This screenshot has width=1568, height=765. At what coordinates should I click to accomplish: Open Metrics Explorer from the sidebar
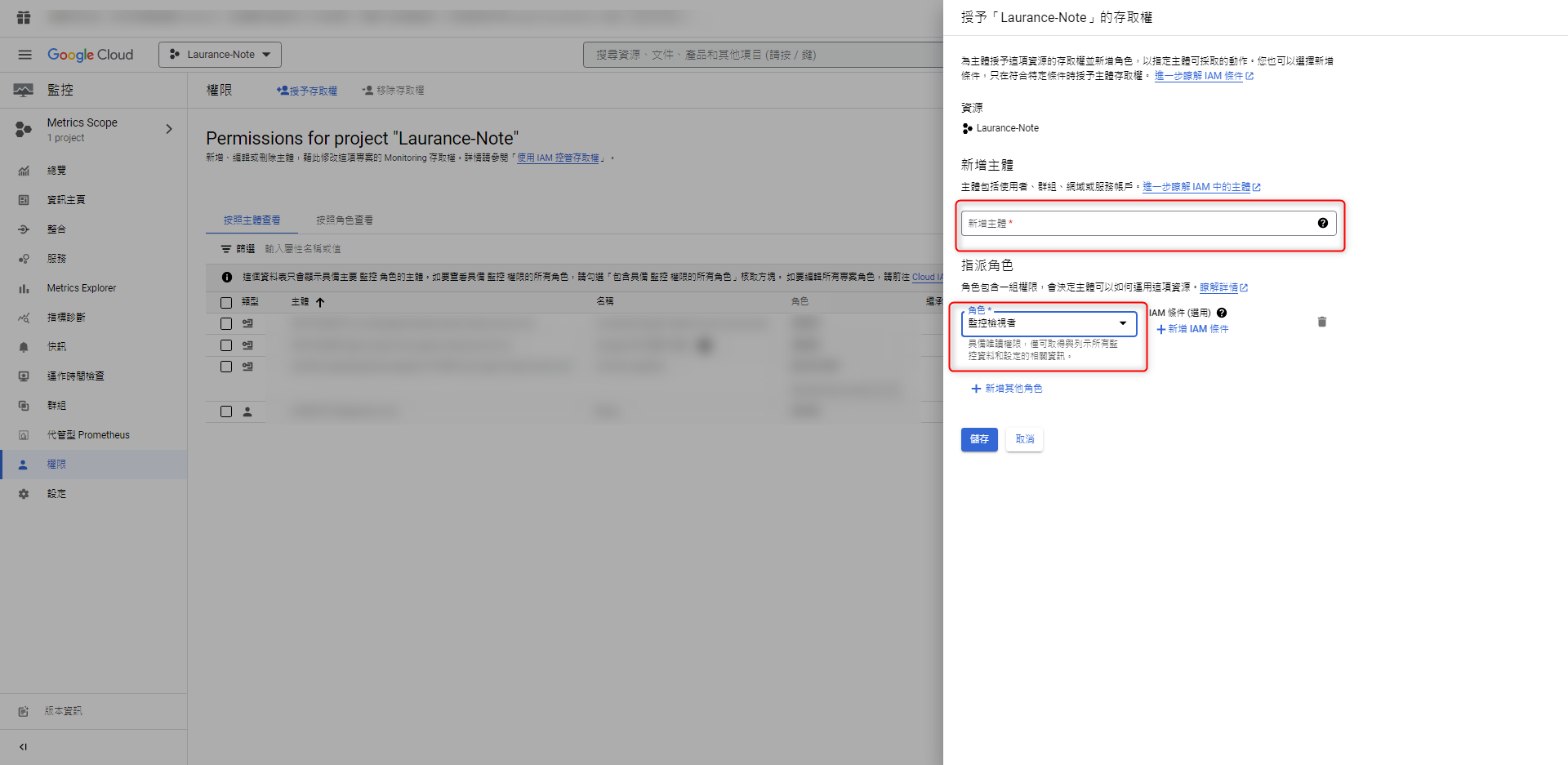[82, 288]
